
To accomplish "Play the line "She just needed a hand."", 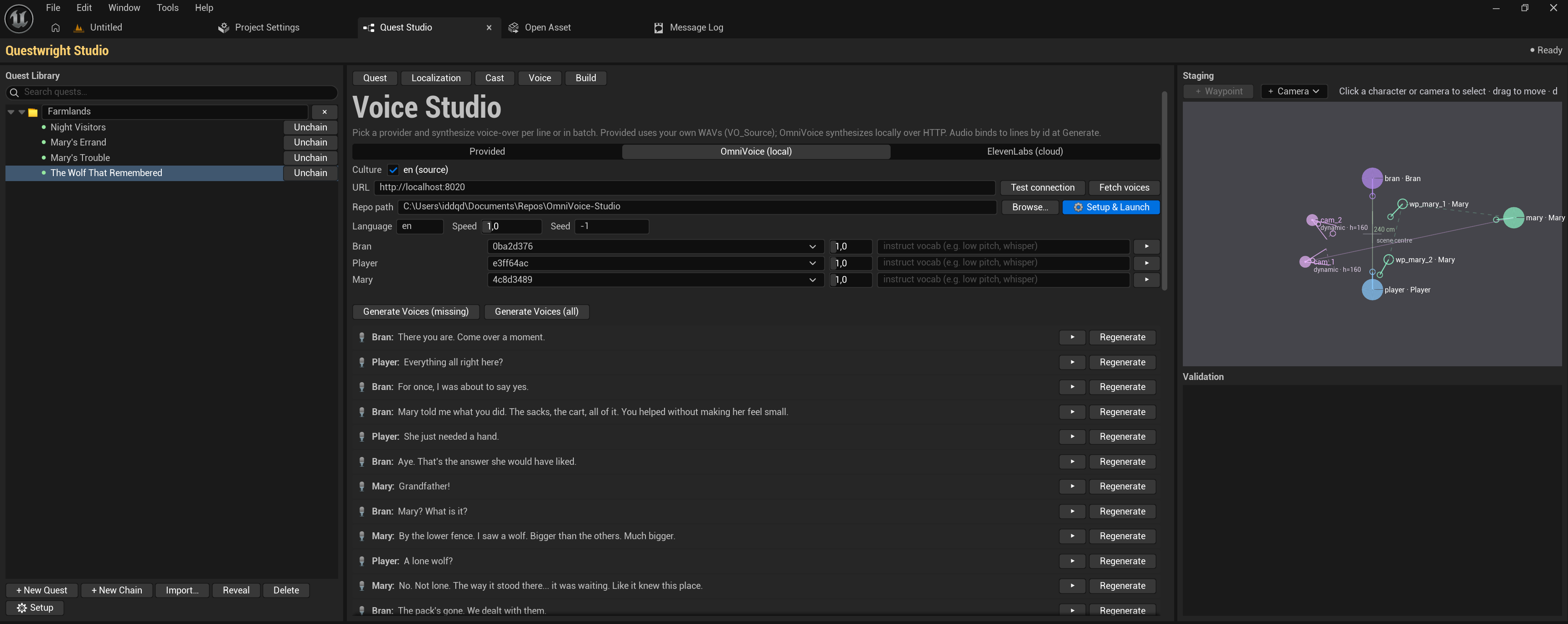I will (1072, 437).
